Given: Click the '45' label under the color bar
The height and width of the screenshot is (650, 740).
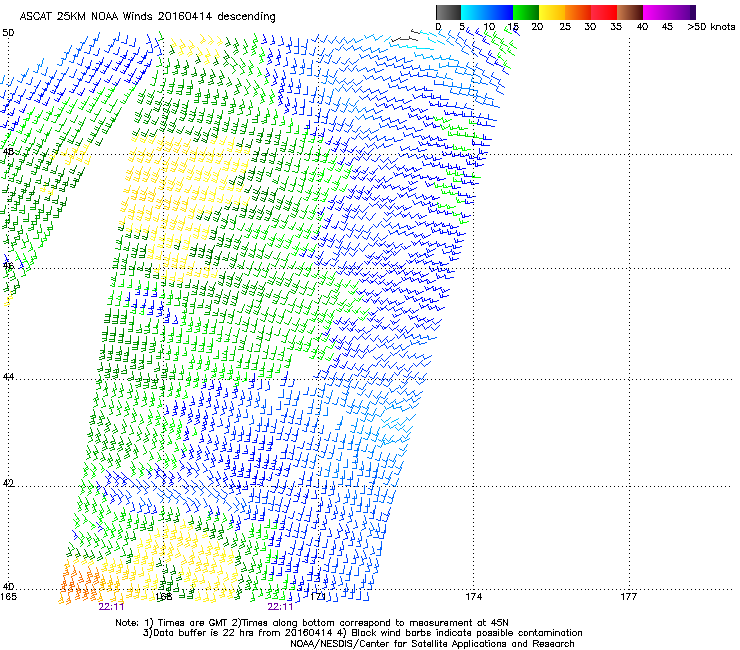Looking at the screenshot, I should click(x=667, y=27).
